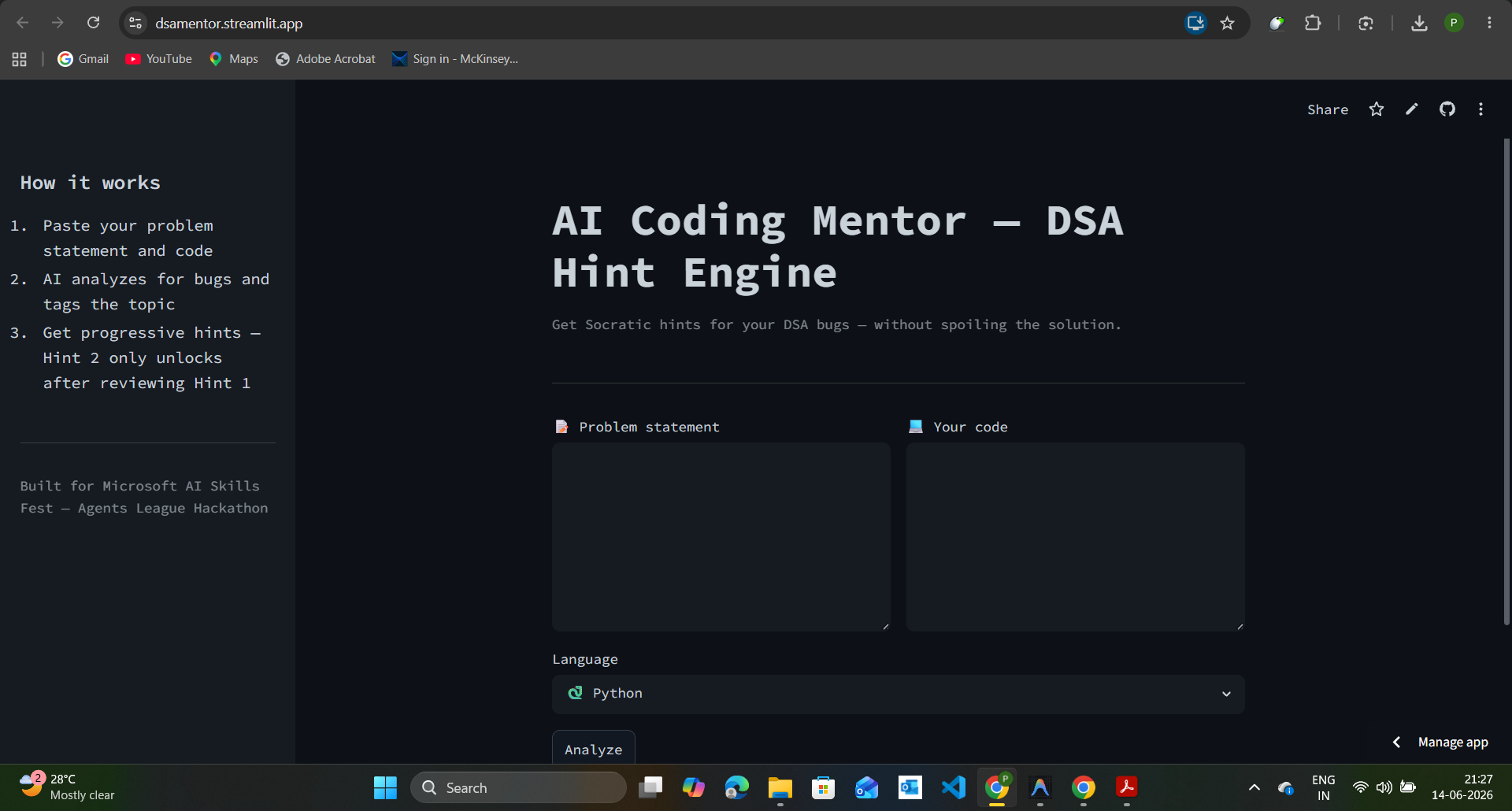Click the Streamlit Share button

(1328, 109)
